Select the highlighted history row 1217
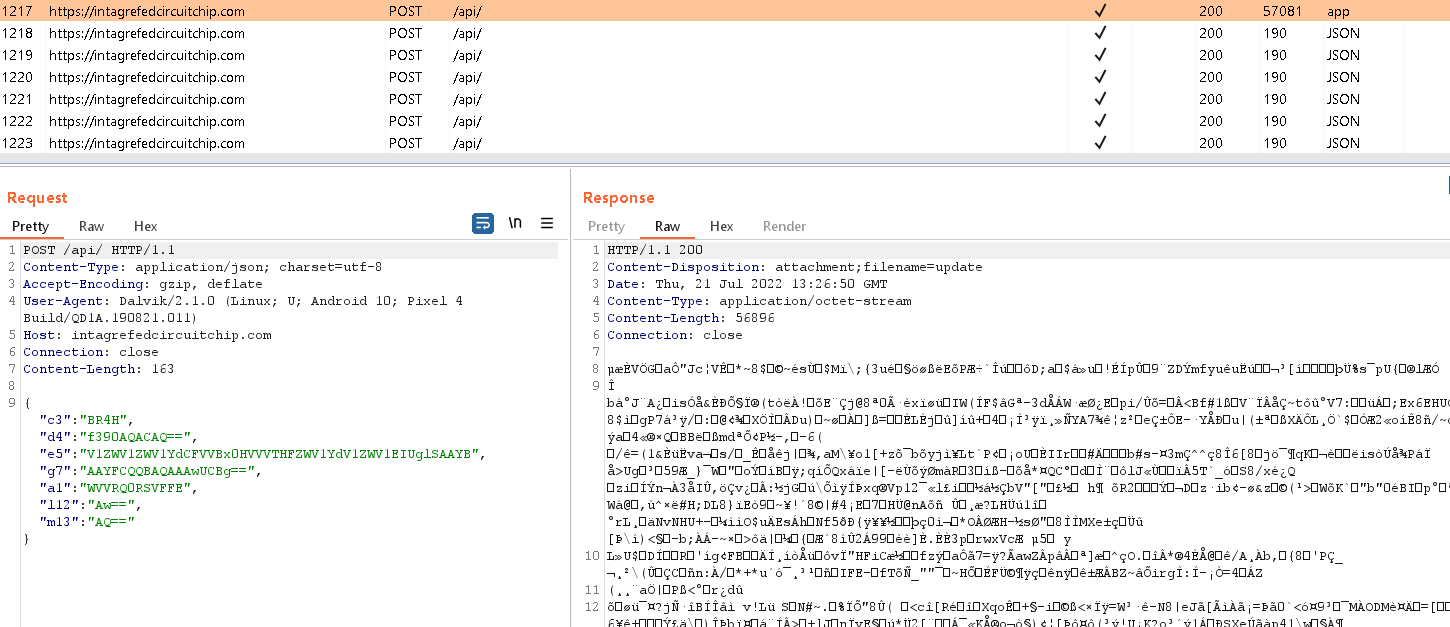The width and height of the screenshot is (1450, 627). (x=146, y=12)
